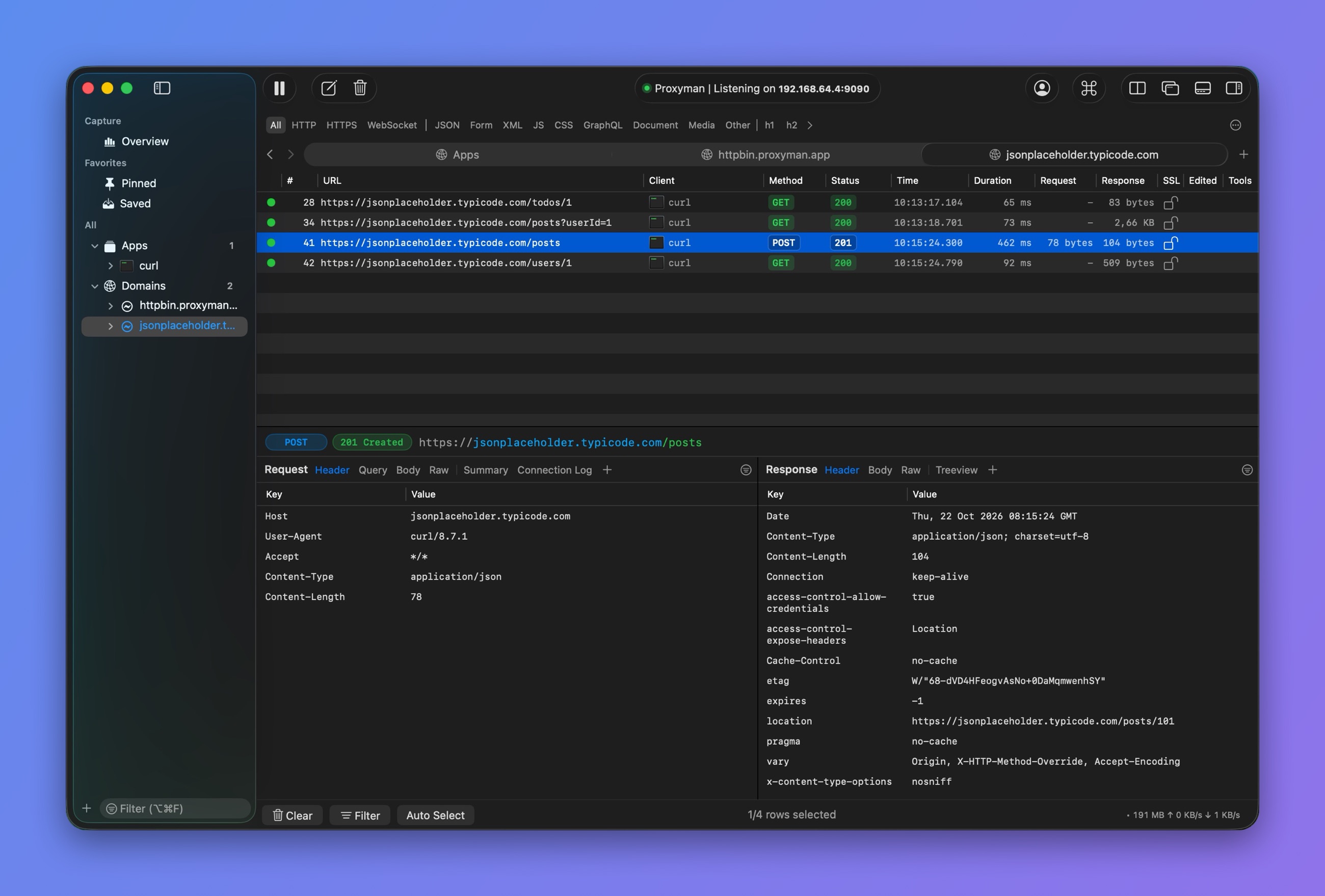
Task: Open the Request Body tab
Action: pyautogui.click(x=408, y=470)
